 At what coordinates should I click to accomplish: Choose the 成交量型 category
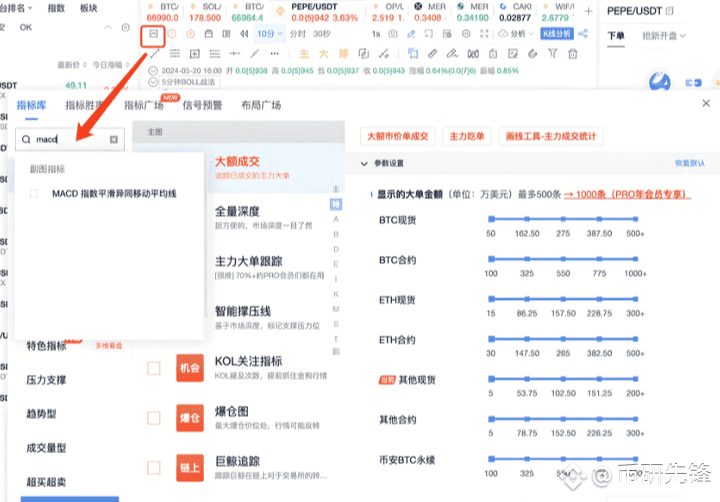46,448
